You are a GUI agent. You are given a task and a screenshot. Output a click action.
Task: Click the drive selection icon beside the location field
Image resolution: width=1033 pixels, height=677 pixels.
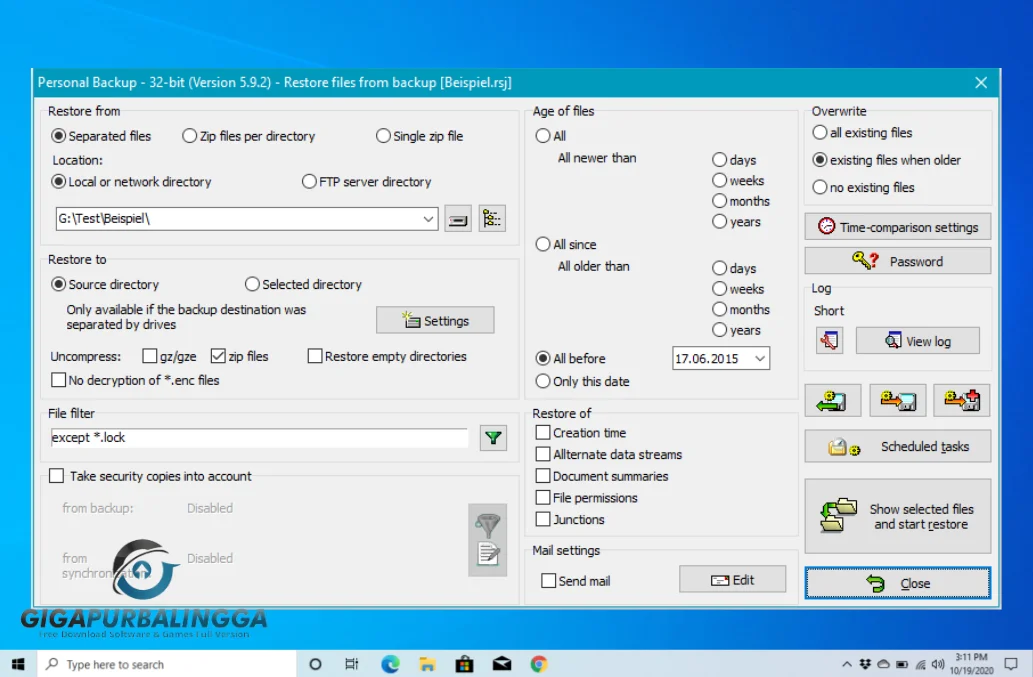(457, 218)
